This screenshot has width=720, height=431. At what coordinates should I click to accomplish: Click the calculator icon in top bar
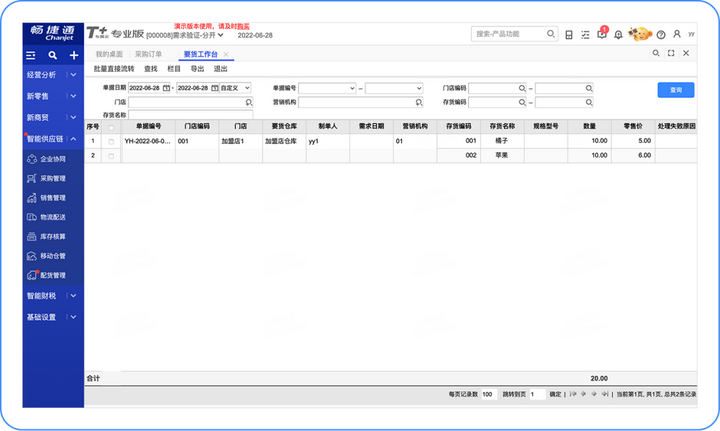(x=569, y=35)
